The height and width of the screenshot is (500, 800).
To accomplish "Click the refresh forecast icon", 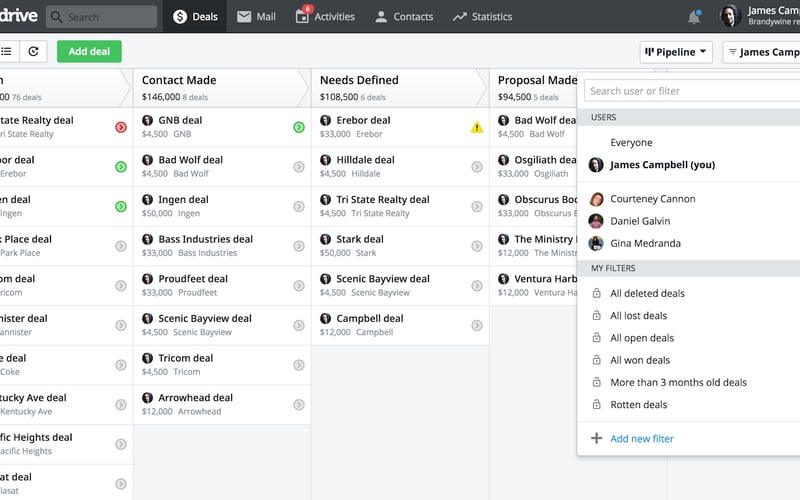I will coord(34,52).
